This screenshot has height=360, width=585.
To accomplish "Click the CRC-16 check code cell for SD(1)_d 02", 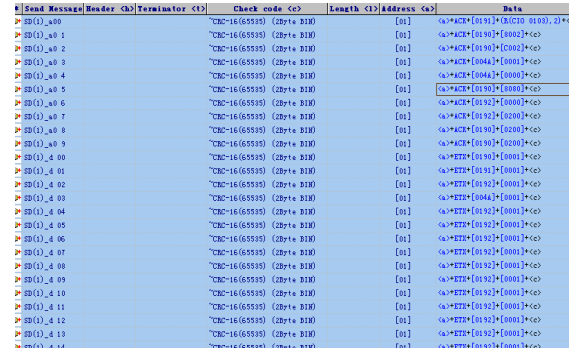I will coord(267,185).
